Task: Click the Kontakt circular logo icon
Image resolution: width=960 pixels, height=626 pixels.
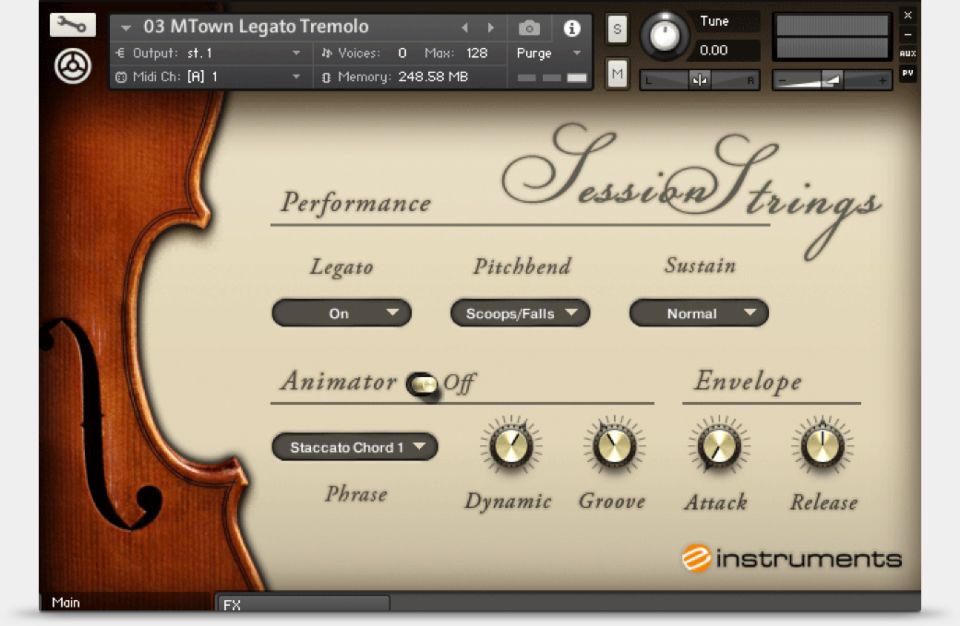Action: coord(73,66)
